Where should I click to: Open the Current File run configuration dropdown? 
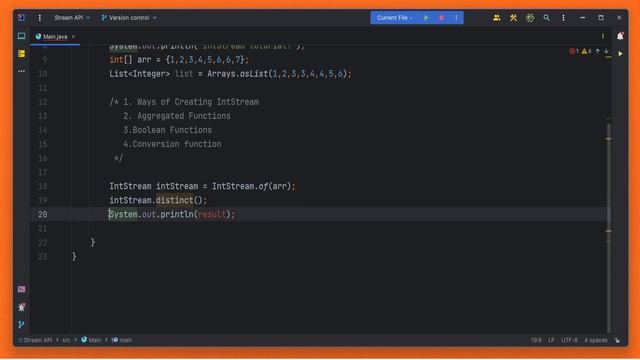point(394,18)
